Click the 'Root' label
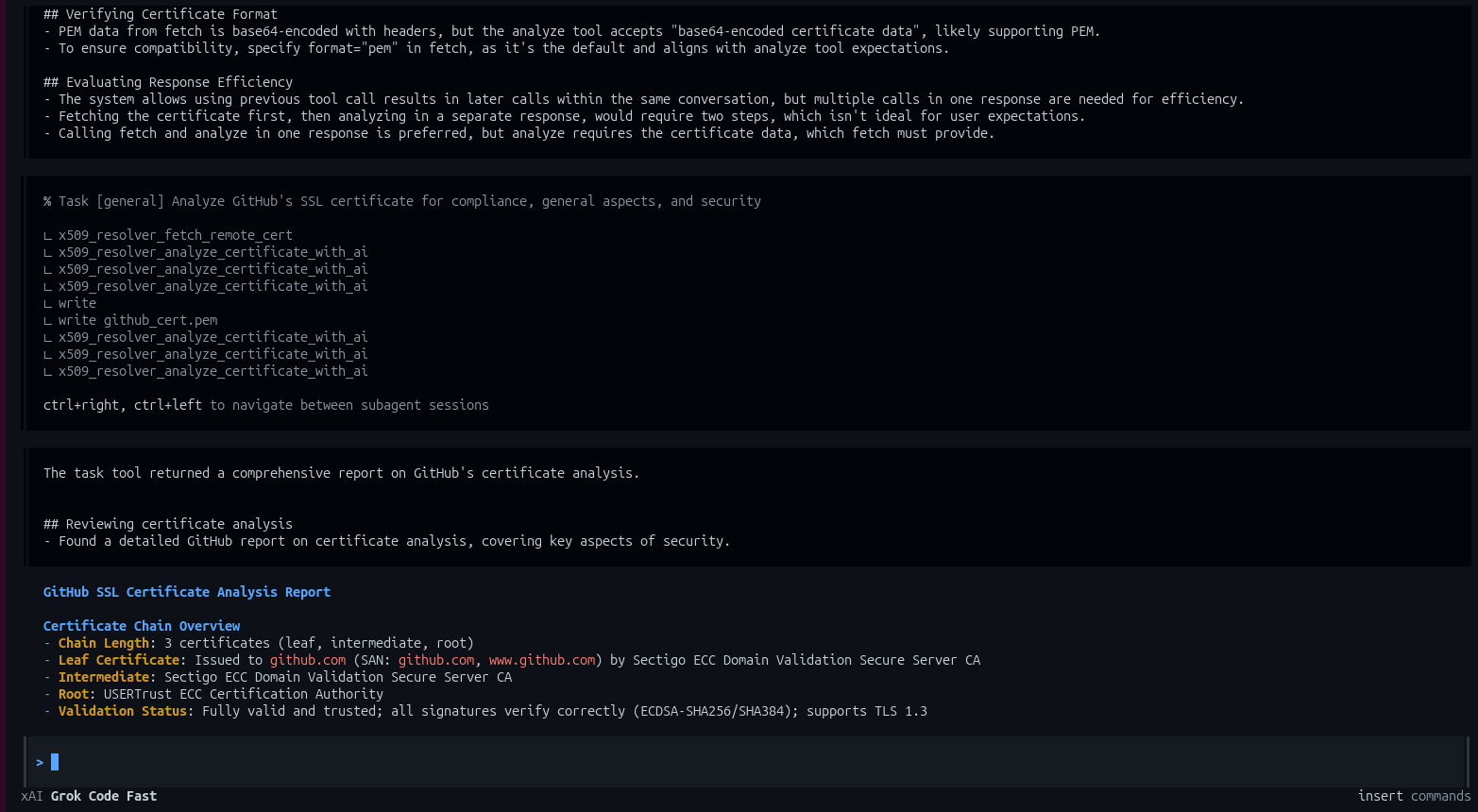 [x=74, y=694]
